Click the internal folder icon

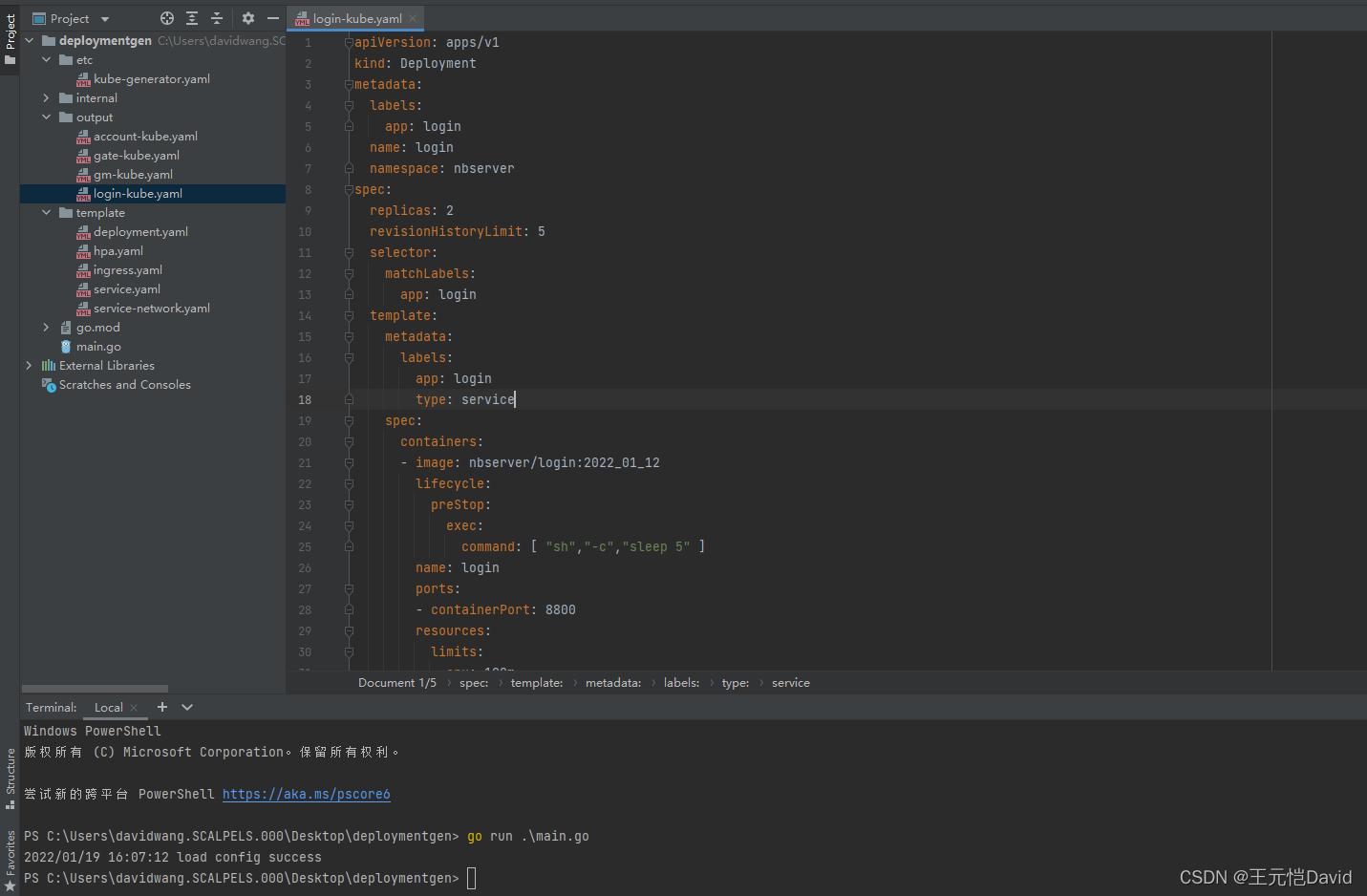(66, 98)
